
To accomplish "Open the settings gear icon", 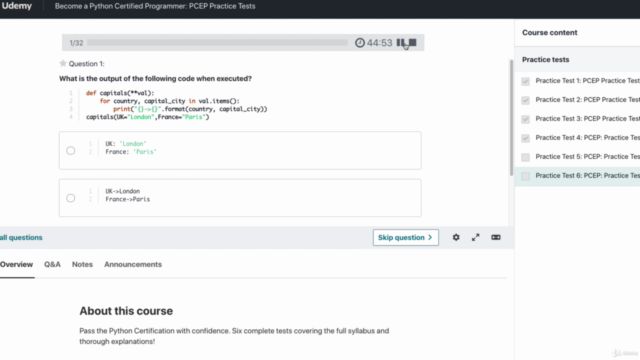I will (456, 237).
